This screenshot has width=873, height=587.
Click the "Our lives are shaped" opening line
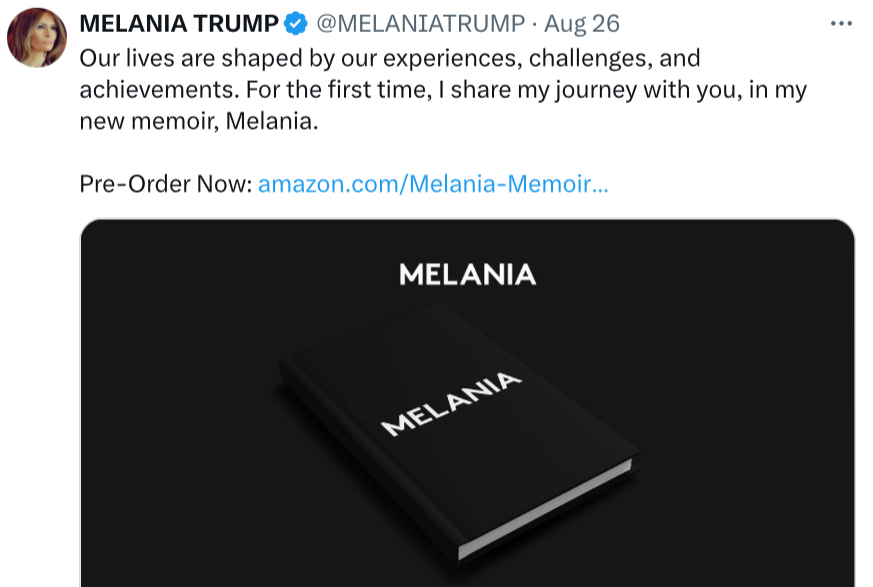point(180,58)
